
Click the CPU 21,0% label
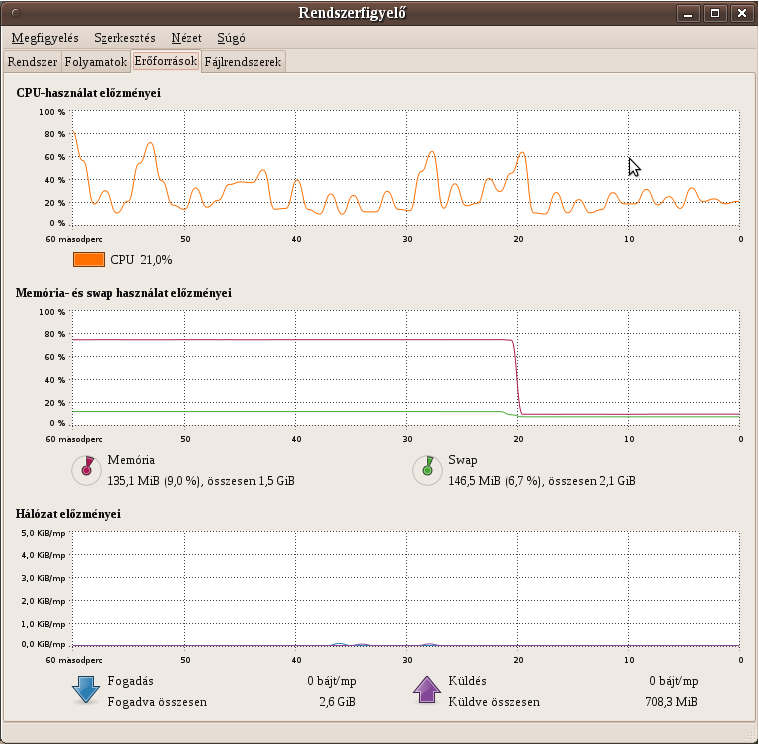[141, 260]
